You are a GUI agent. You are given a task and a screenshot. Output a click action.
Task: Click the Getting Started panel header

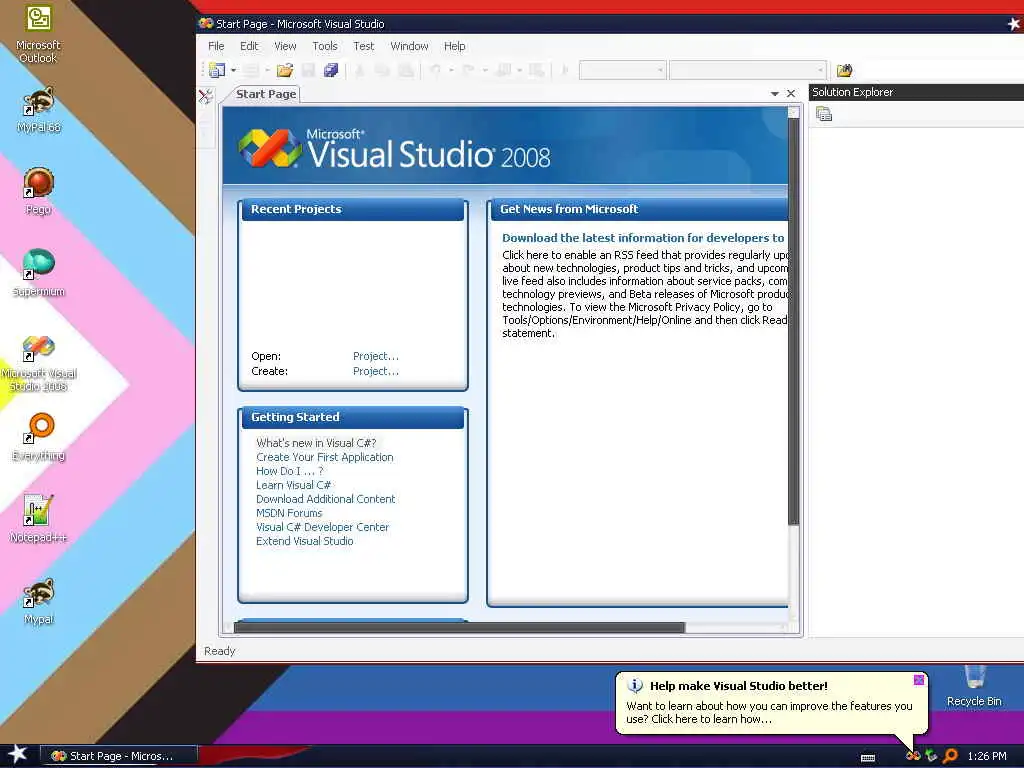(x=353, y=417)
